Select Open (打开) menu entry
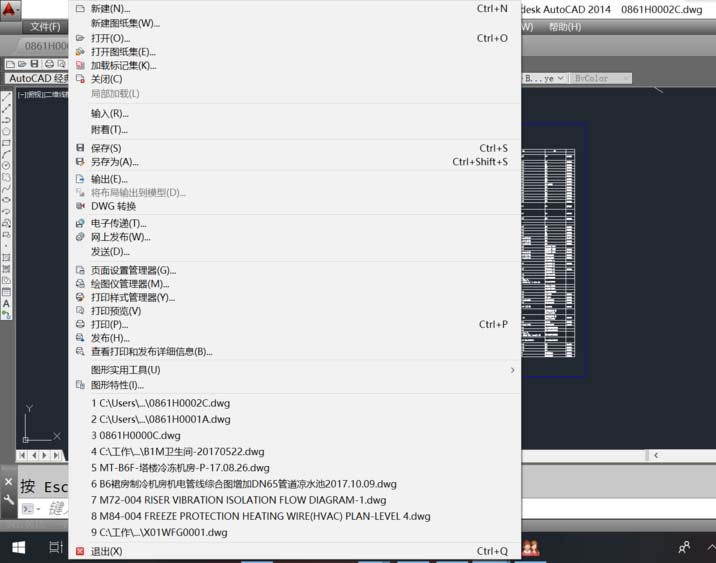The image size is (716, 563). tap(295, 38)
